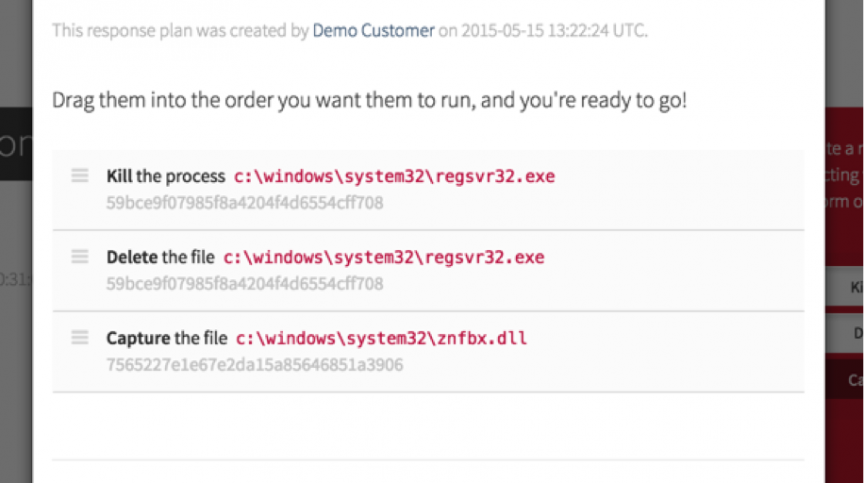The height and width of the screenshot is (483, 864).
Task: Click the hash under Kill the process
Action: coord(244,203)
